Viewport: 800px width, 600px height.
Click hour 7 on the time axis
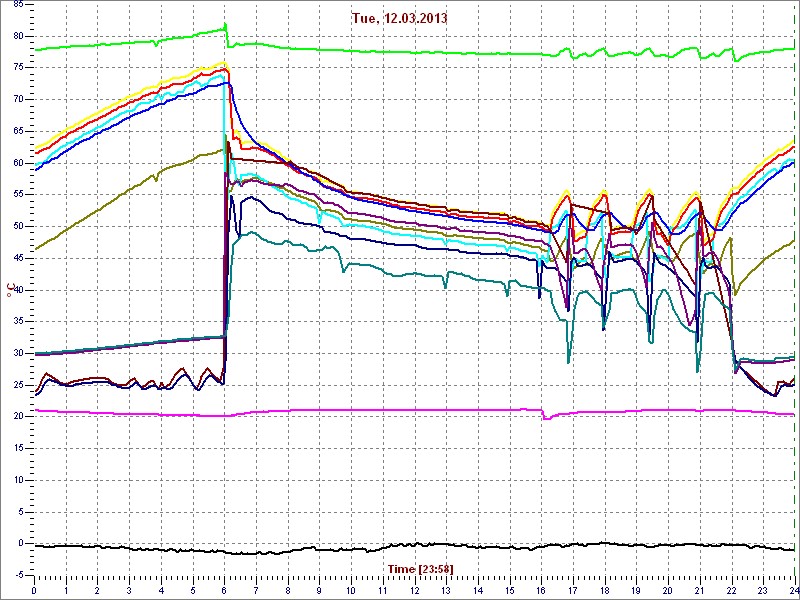256,590
